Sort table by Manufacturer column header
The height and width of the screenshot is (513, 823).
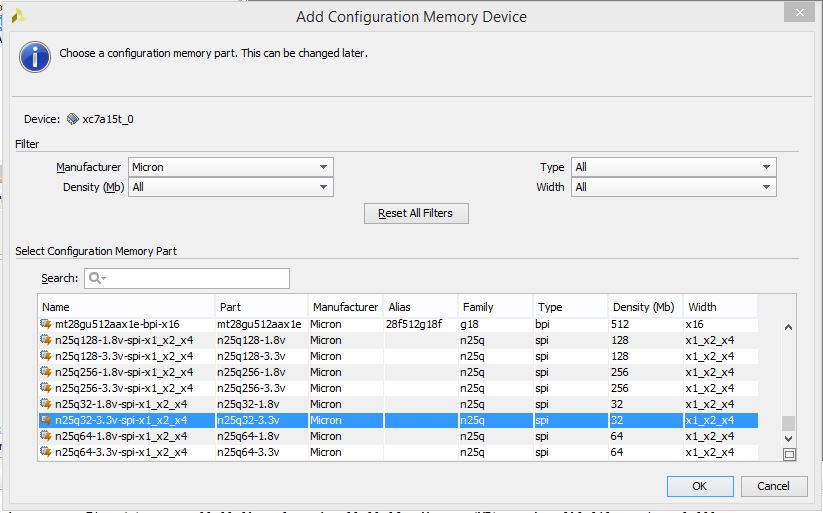[x=346, y=307]
